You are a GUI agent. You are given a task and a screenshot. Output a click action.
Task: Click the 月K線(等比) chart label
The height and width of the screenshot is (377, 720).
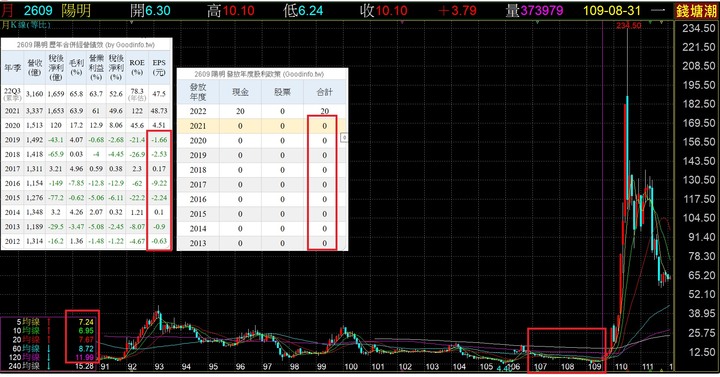(27, 25)
